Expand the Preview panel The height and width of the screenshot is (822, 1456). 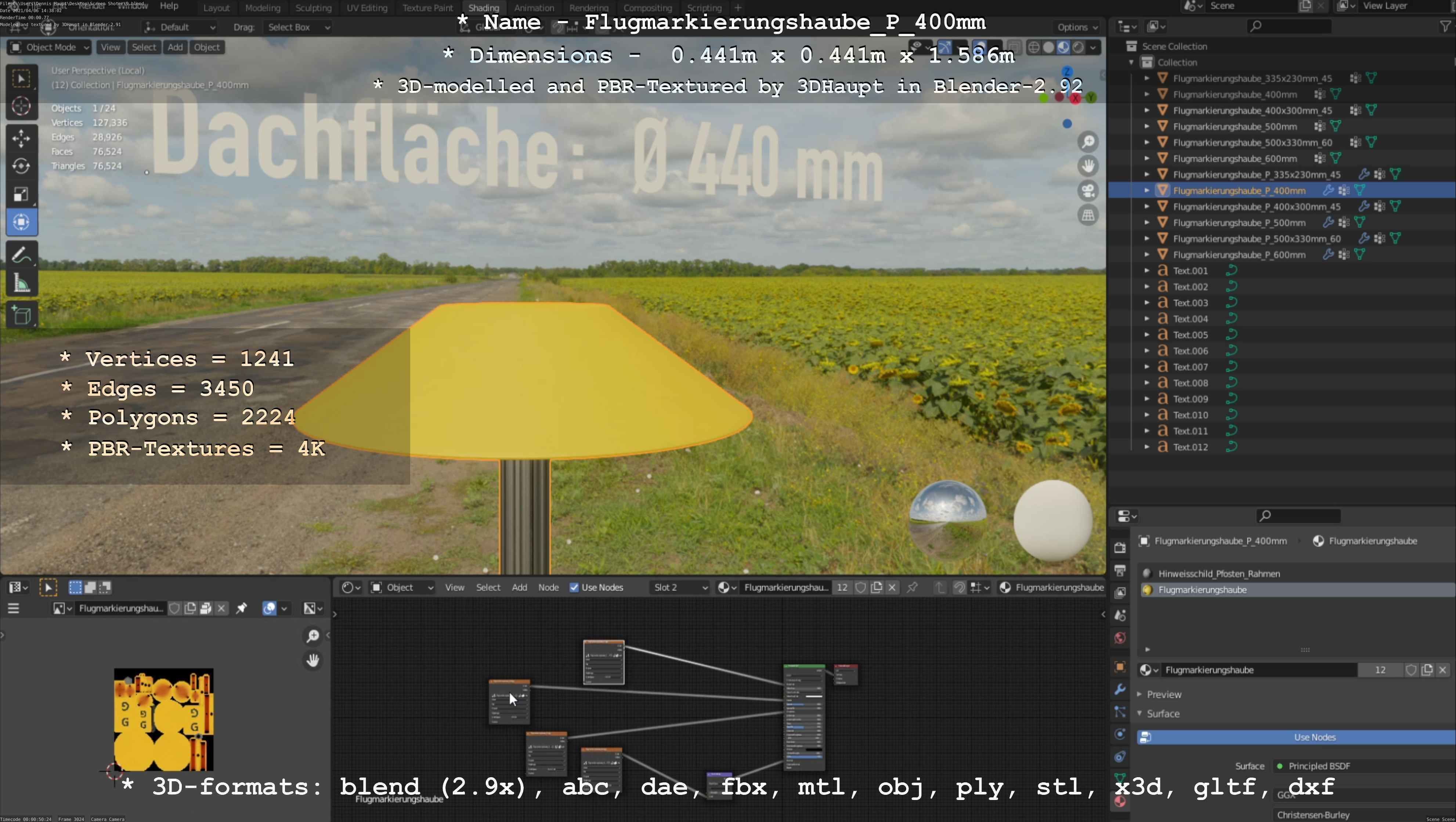tap(1164, 694)
